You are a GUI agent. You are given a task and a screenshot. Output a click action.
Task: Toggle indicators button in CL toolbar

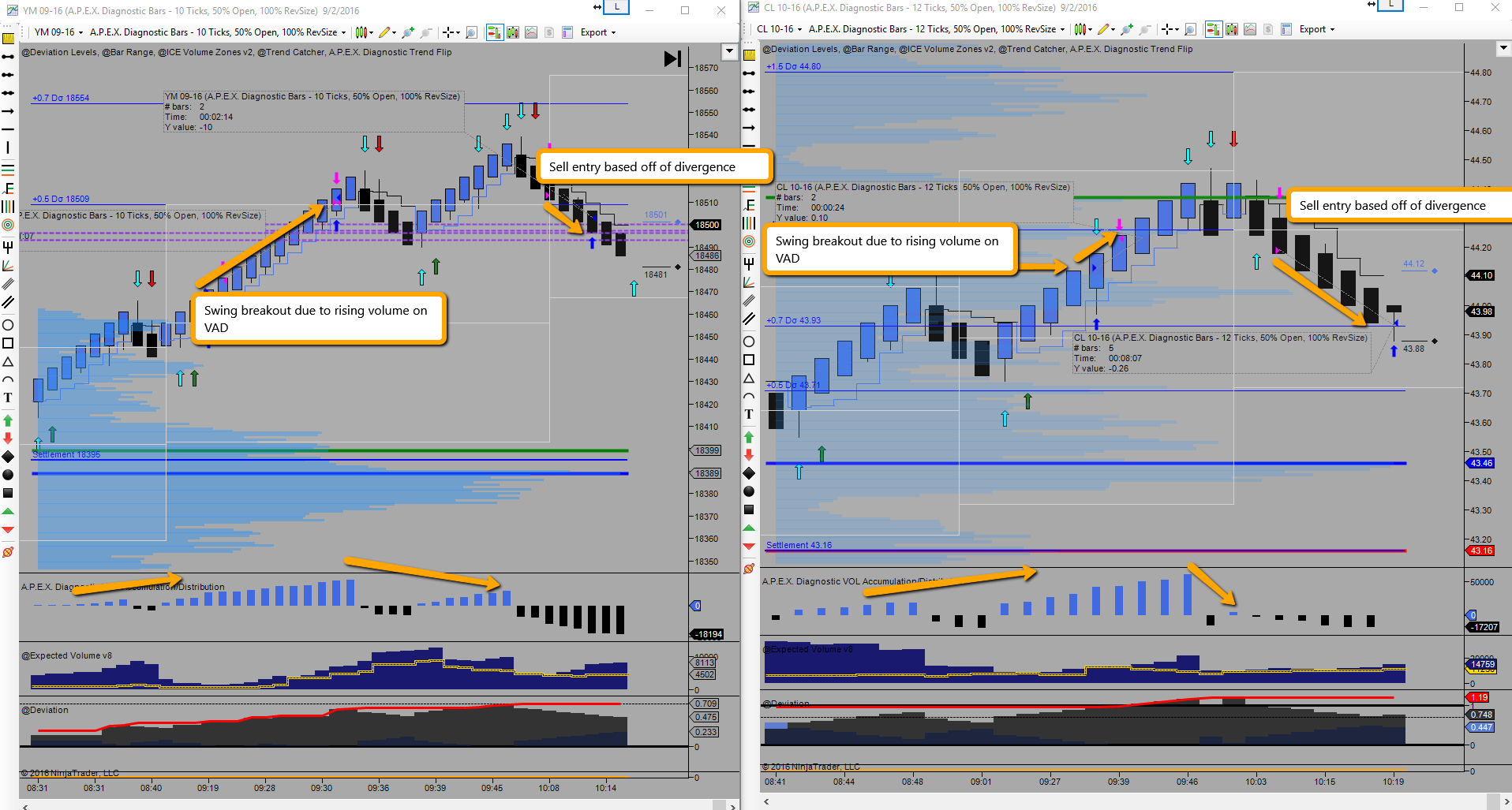(1232, 29)
